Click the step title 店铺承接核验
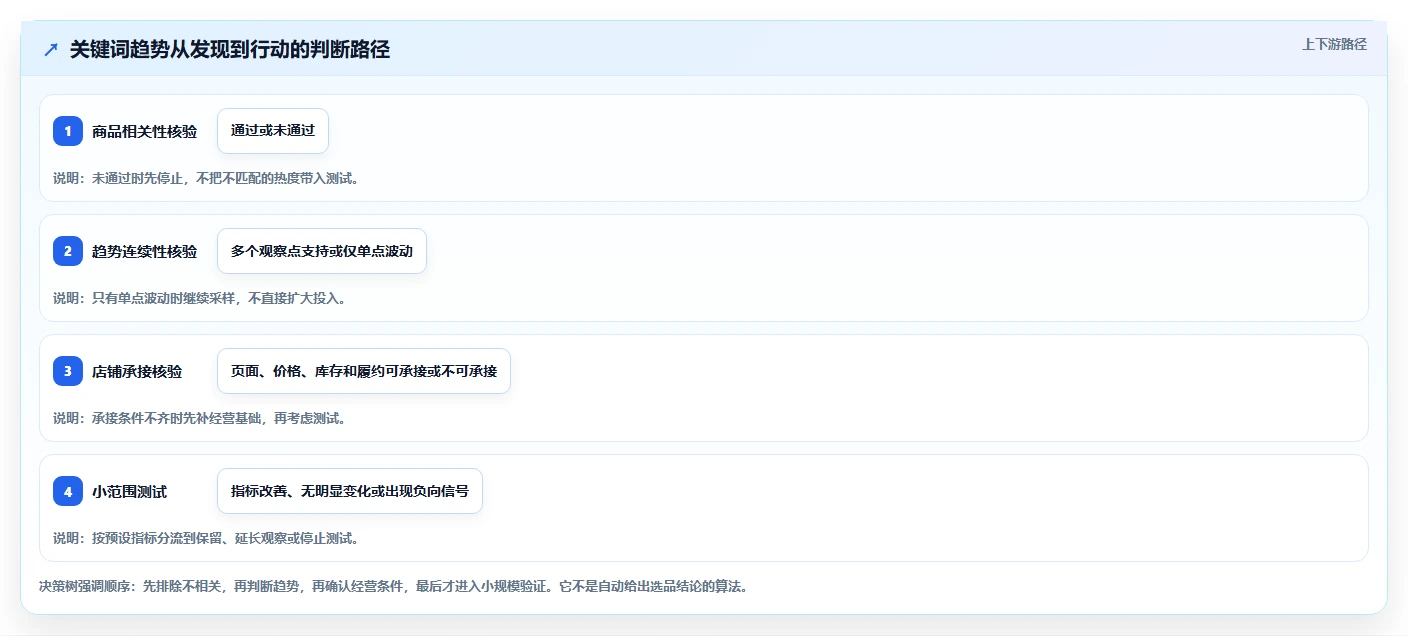The width and height of the screenshot is (1408, 636). click(x=137, y=371)
